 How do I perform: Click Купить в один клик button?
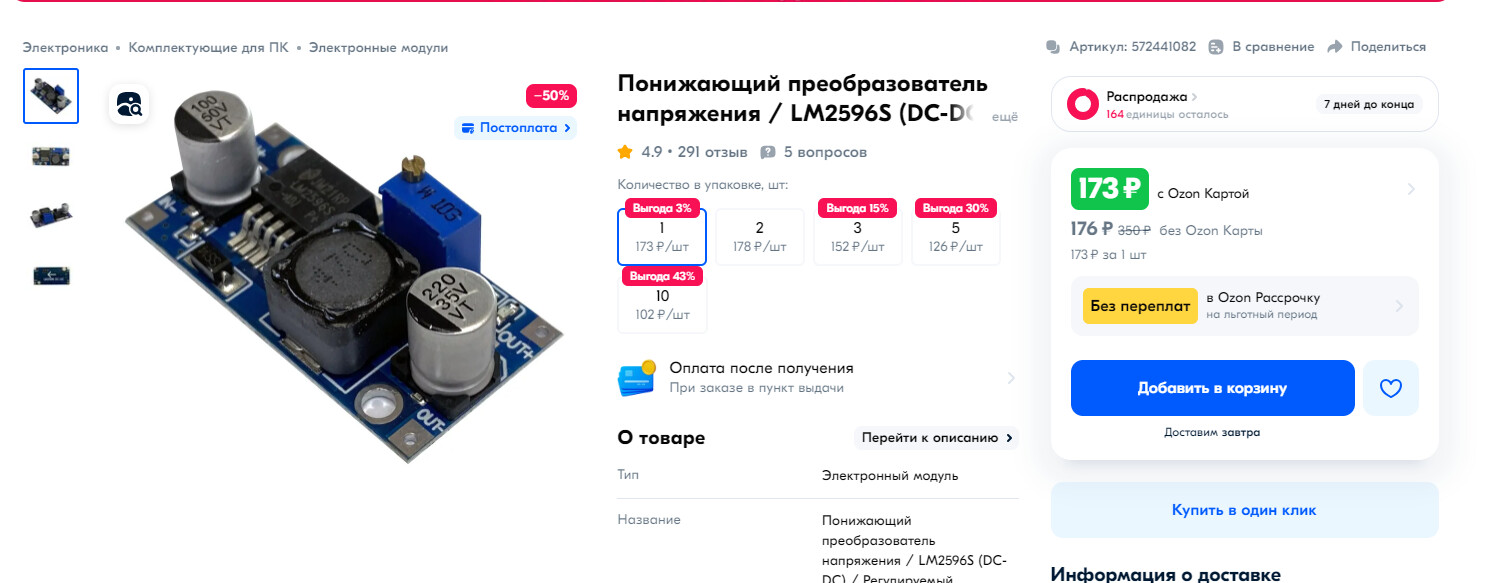tap(1244, 510)
